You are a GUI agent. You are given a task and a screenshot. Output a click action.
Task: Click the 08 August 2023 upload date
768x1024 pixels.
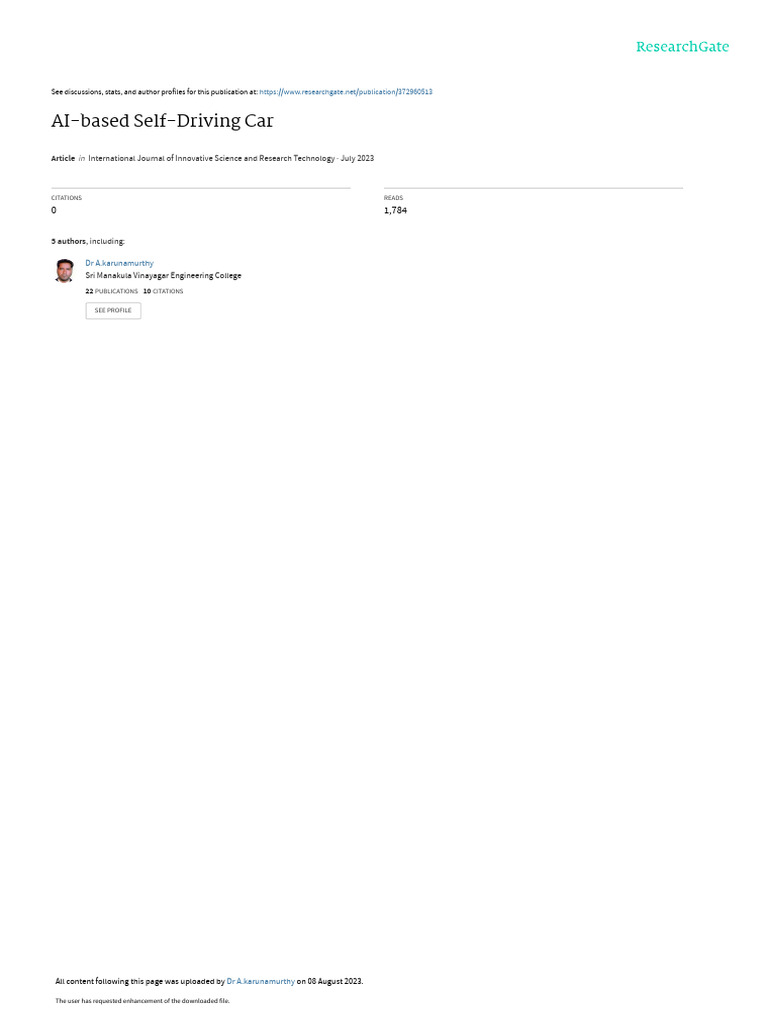(334, 981)
